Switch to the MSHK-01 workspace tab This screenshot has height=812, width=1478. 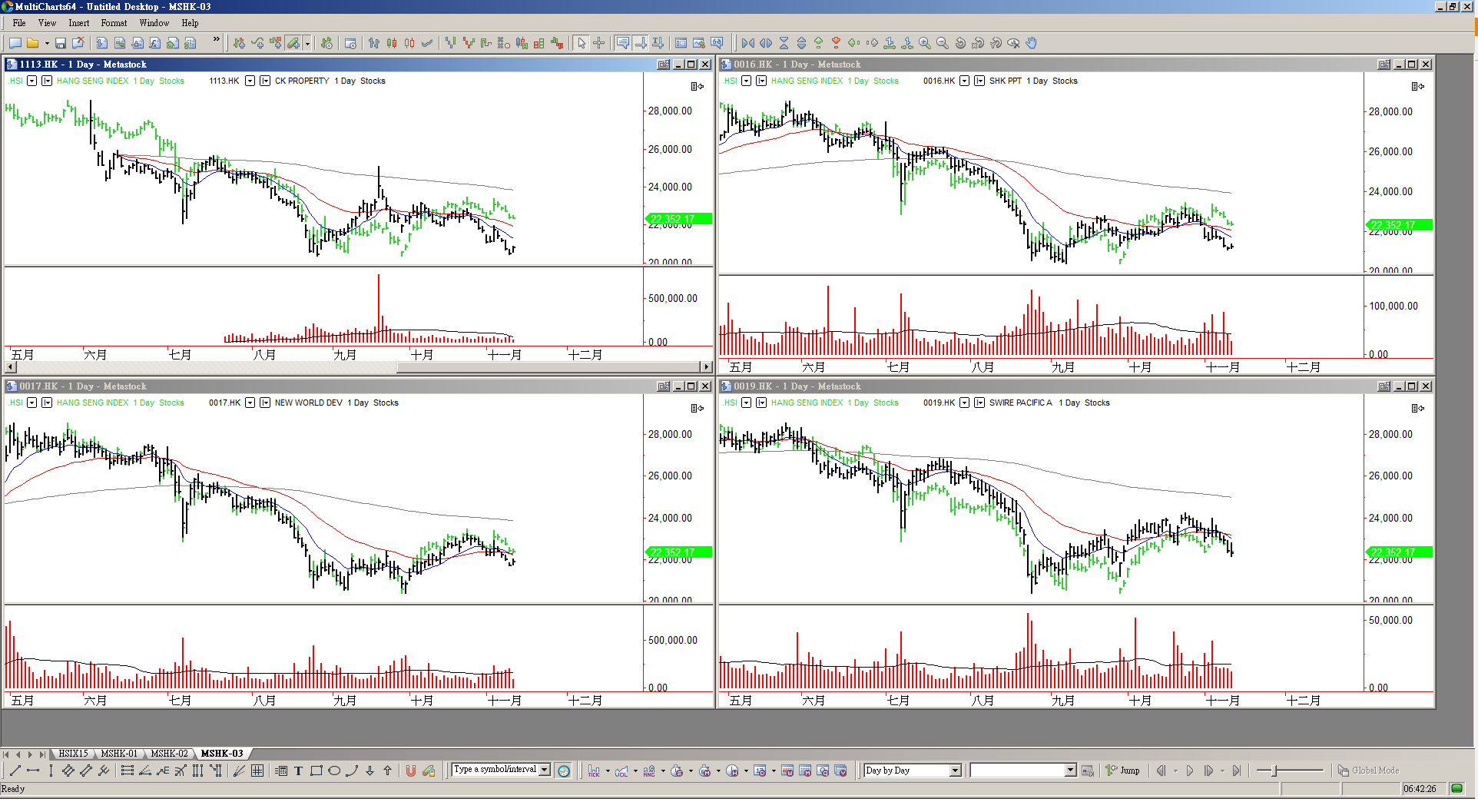[119, 754]
